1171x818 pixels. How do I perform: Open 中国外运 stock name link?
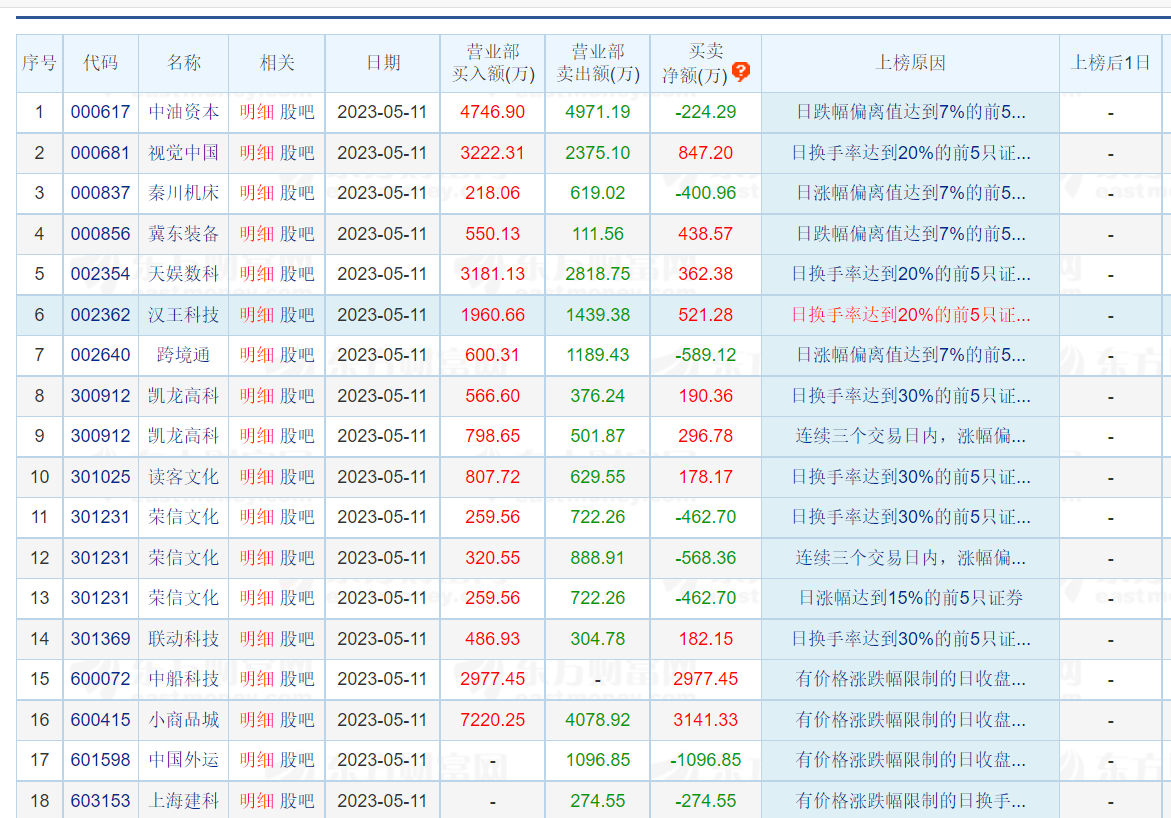(184, 760)
